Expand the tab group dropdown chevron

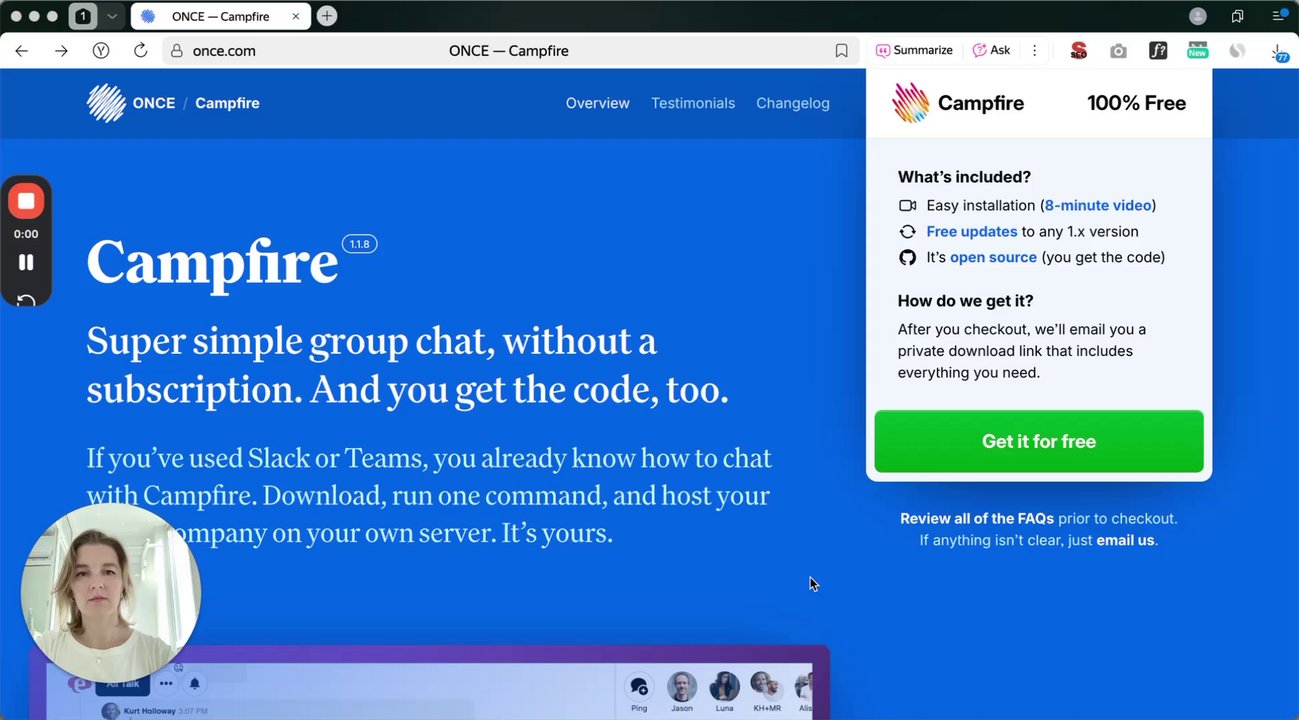pyautogui.click(x=111, y=16)
